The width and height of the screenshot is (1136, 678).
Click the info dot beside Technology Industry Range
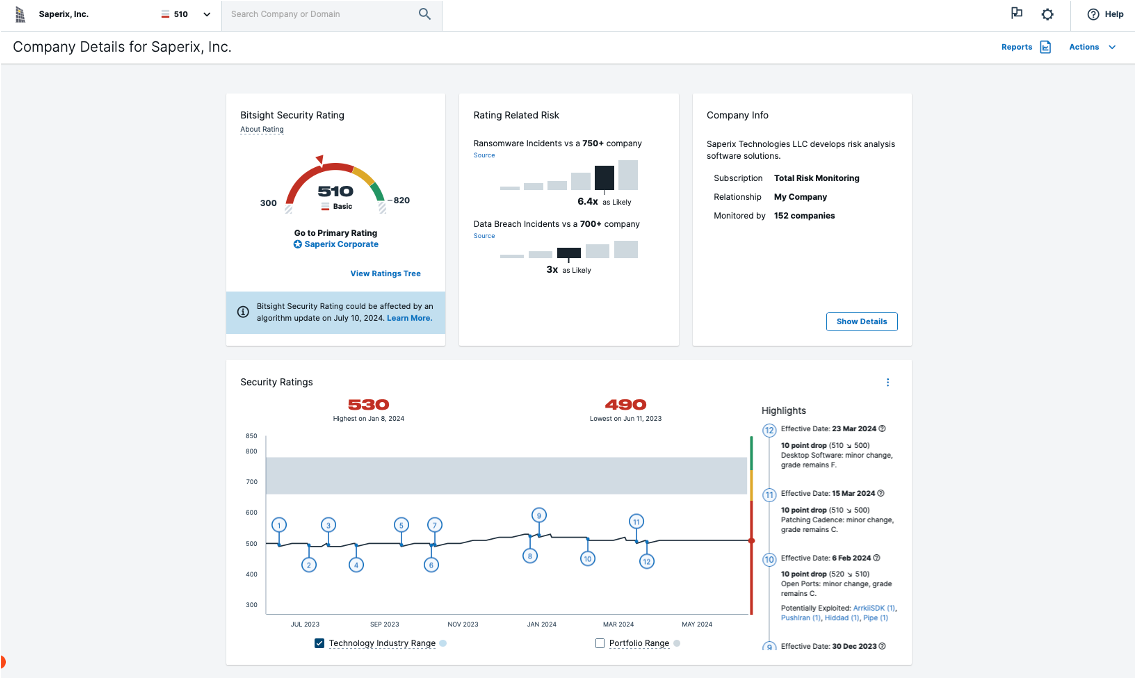443,643
